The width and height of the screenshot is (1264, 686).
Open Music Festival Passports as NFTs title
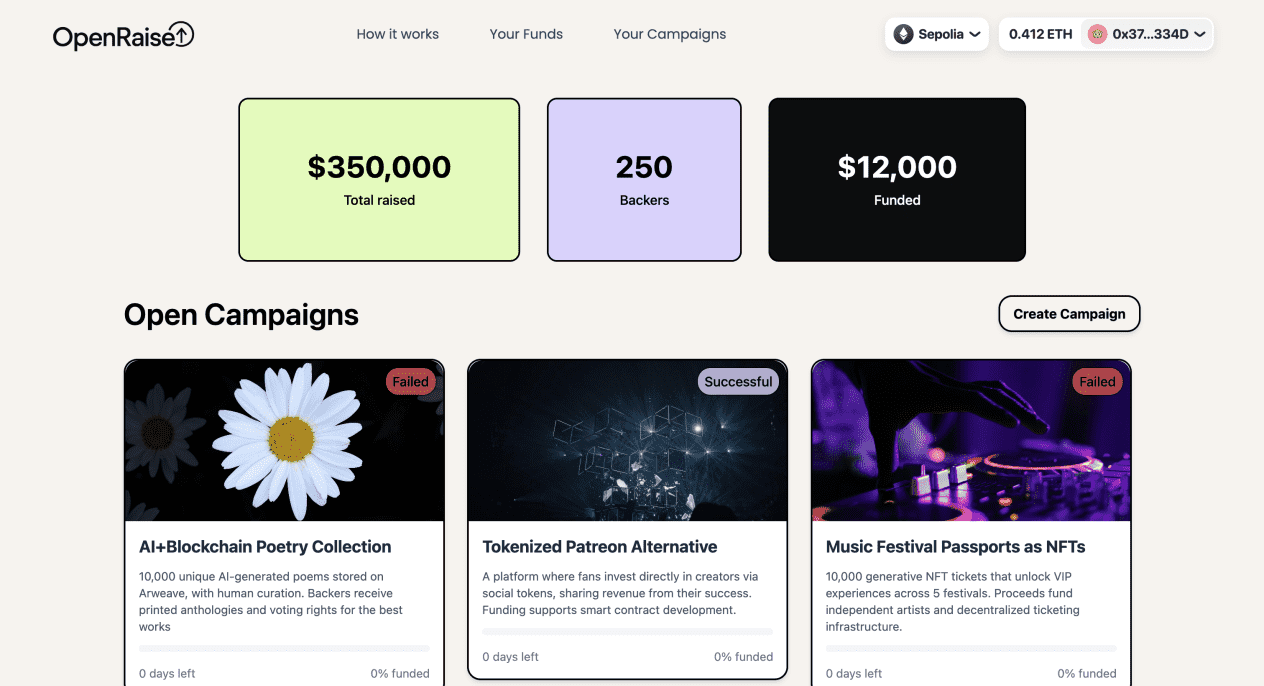[956, 547]
